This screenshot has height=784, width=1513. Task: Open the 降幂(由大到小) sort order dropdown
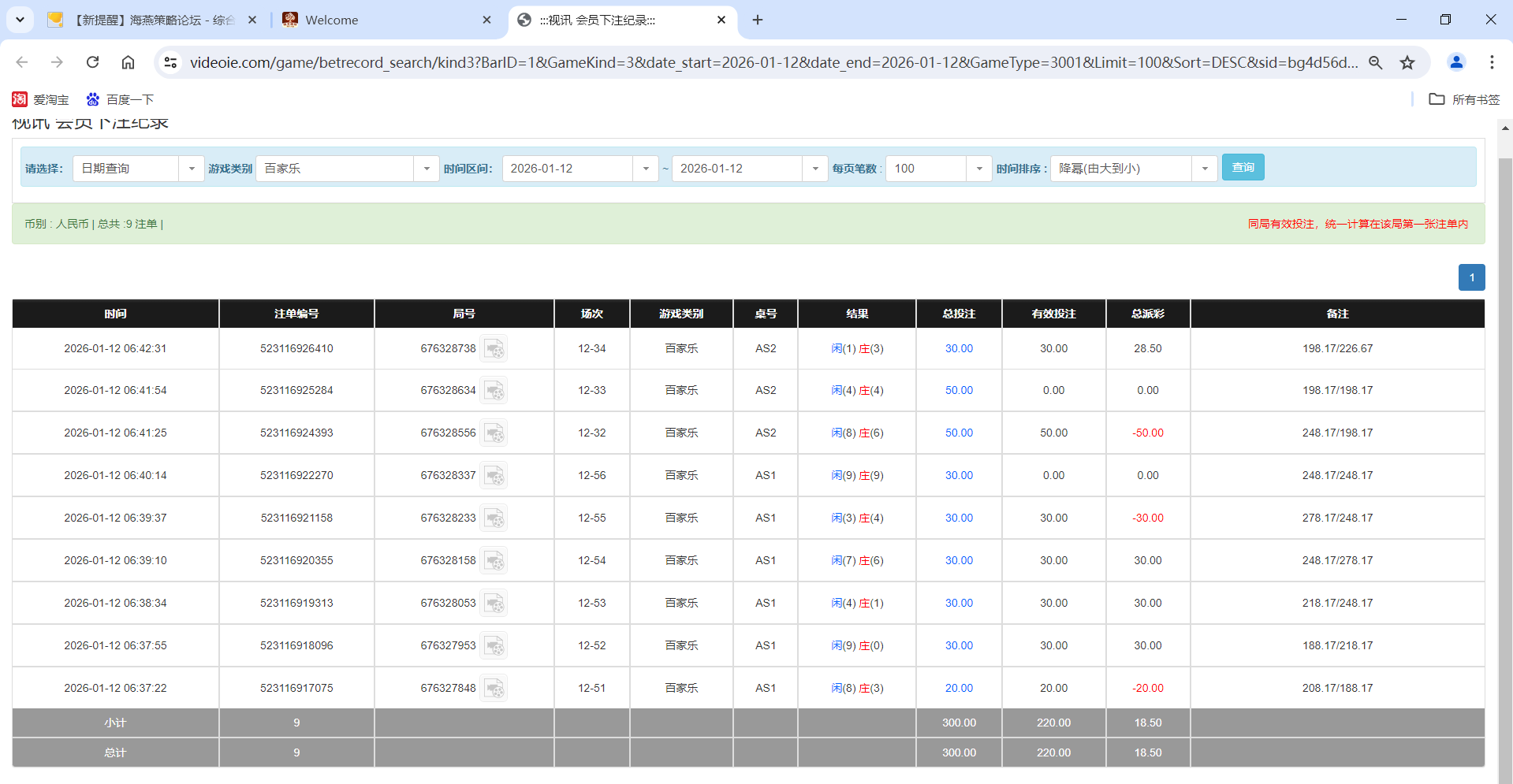1204,168
